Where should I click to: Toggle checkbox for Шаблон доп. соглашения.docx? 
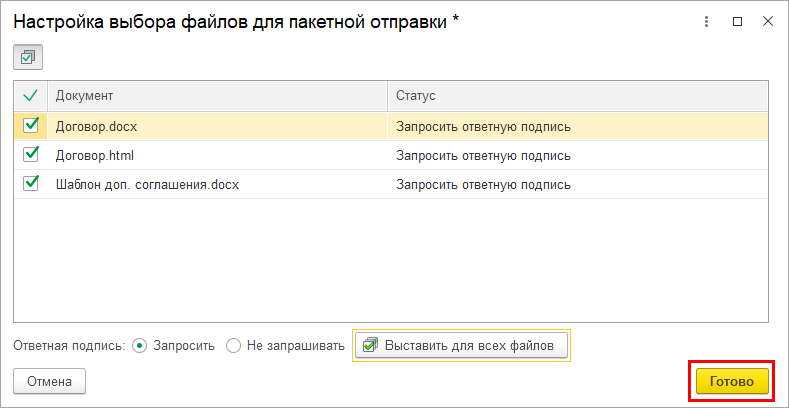[31, 184]
